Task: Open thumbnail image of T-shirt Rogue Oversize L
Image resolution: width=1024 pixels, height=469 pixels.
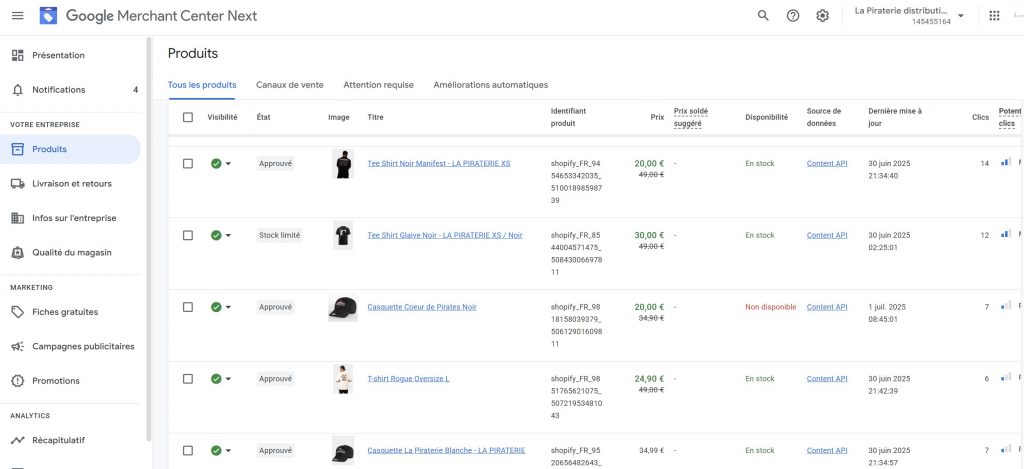Action: (343, 379)
